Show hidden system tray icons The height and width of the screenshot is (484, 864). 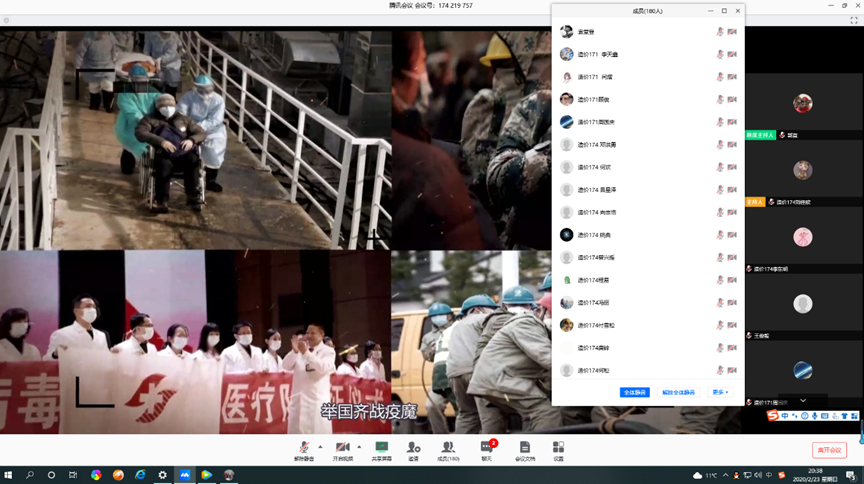pyautogui.click(x=726, y=475)
